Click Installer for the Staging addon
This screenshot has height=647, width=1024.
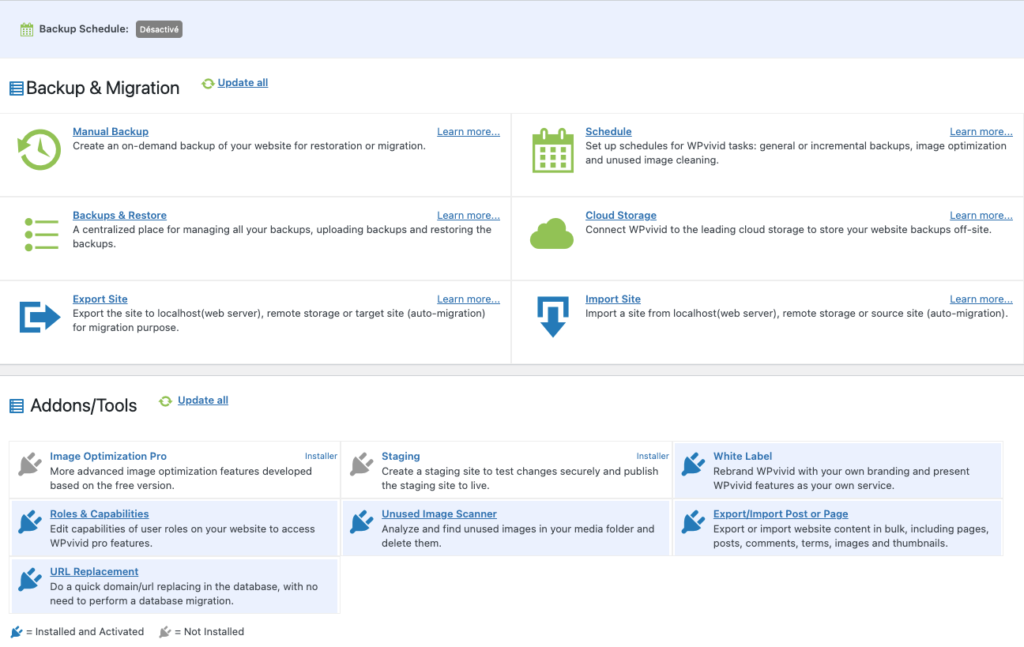point(652,457)
